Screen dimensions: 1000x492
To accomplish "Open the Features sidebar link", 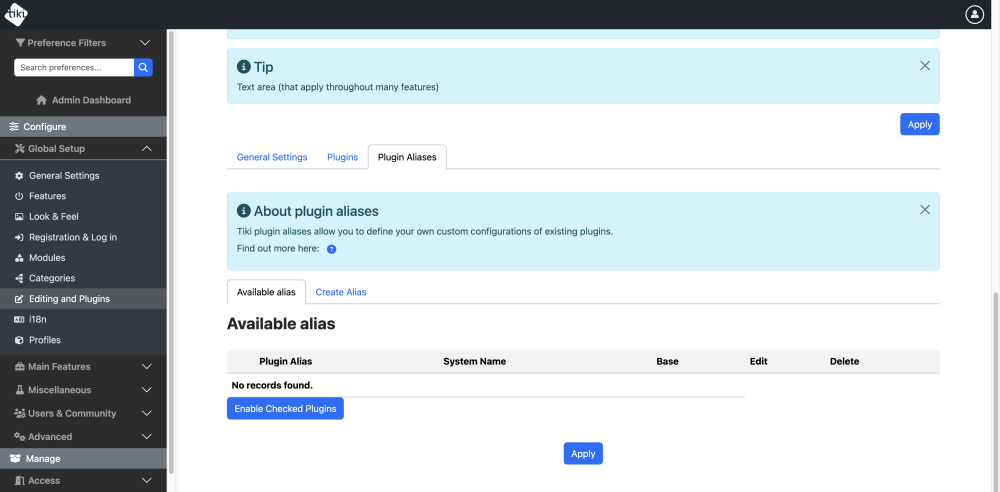I will [x=48, y=196].
